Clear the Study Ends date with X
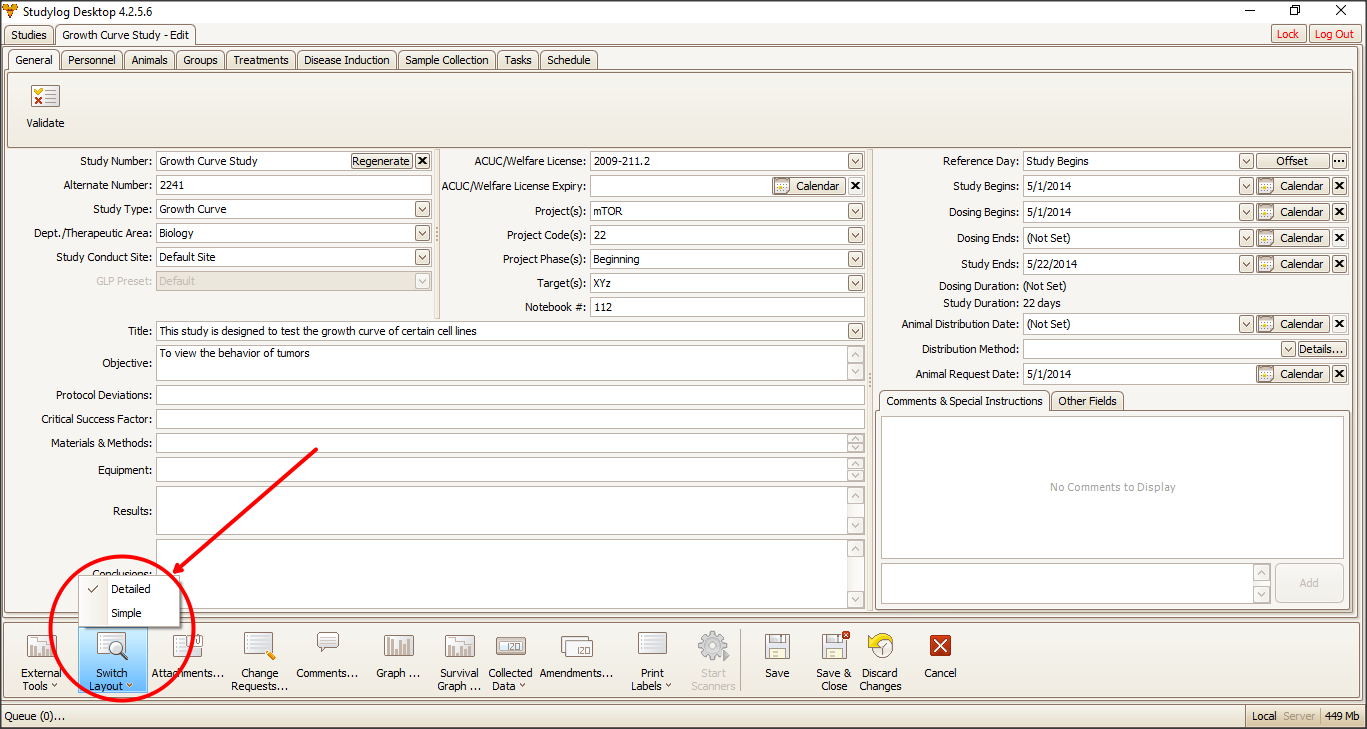 tap(1340, 264)
